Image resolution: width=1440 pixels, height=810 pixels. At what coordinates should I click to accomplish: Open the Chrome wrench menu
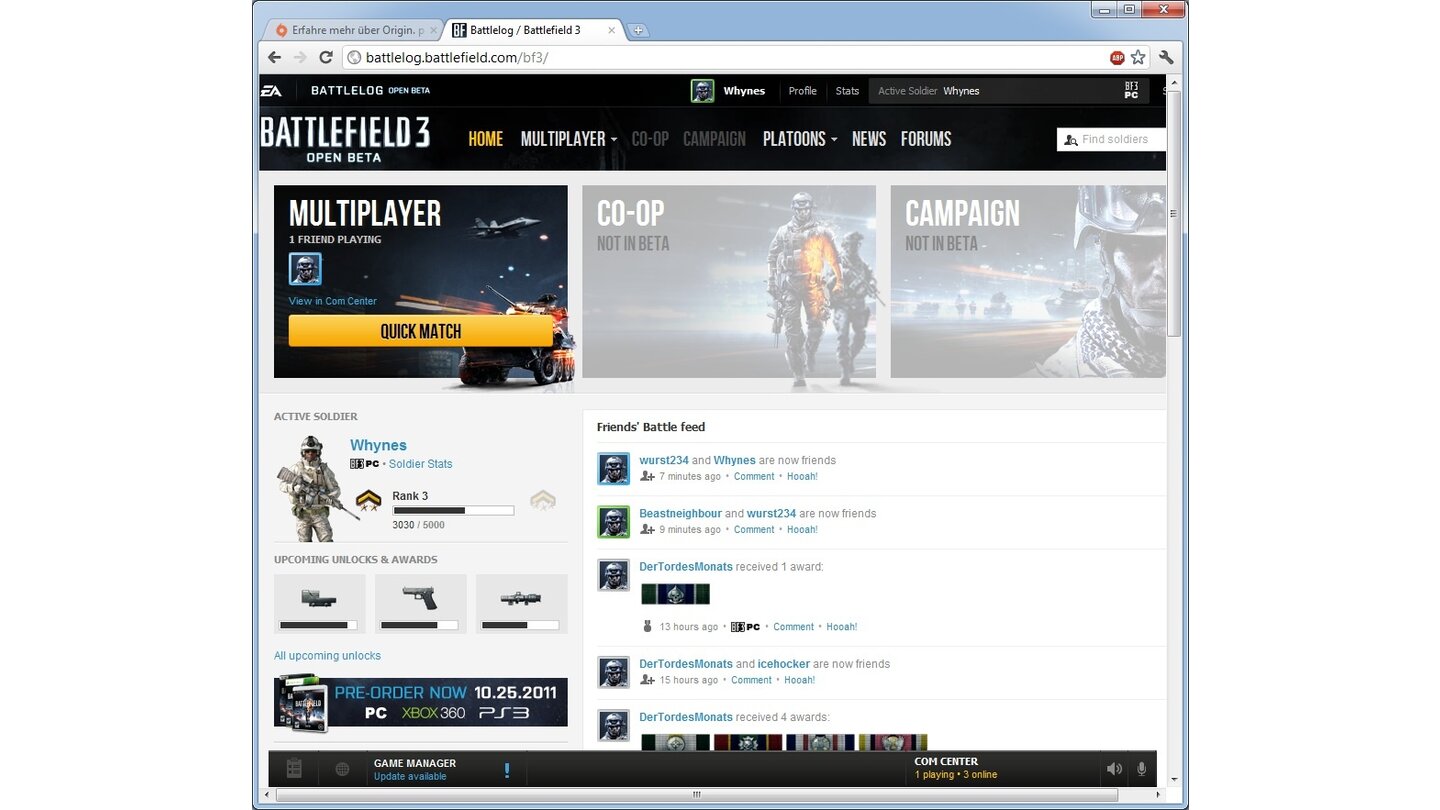[x=1166, y=57]
